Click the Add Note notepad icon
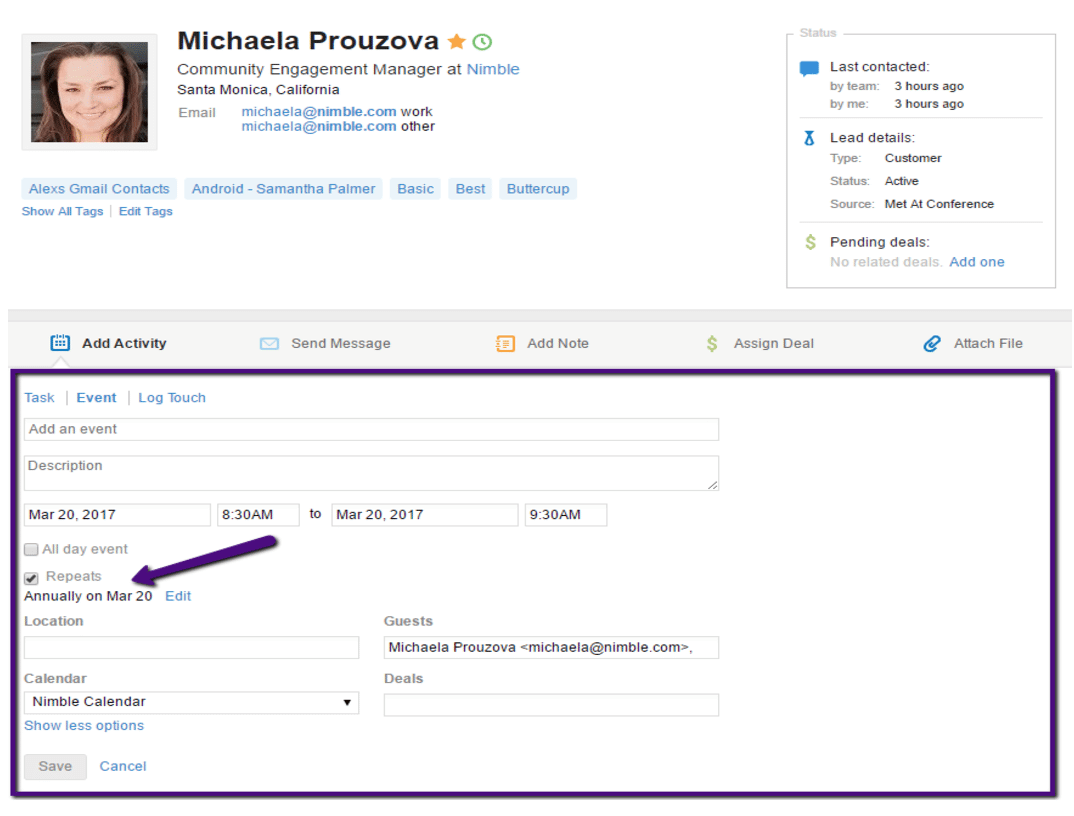Image resolution: width=1074 pixels, height=816 pixels. tap(506, 343)
